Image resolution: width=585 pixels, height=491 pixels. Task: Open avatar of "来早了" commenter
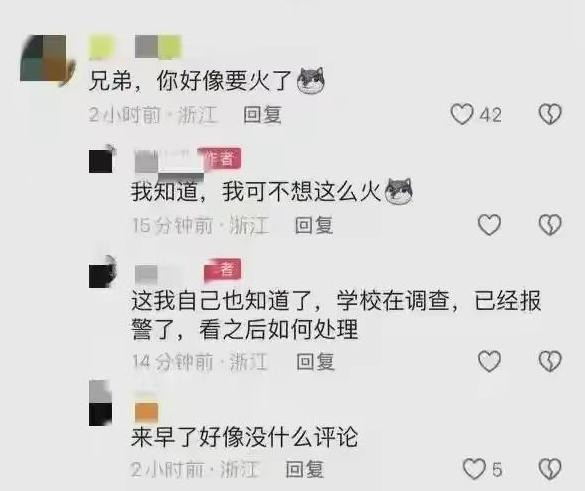[101, 404]
